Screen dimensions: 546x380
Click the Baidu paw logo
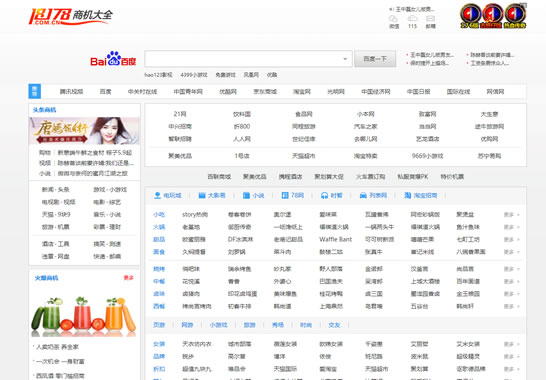coord(113,59)
